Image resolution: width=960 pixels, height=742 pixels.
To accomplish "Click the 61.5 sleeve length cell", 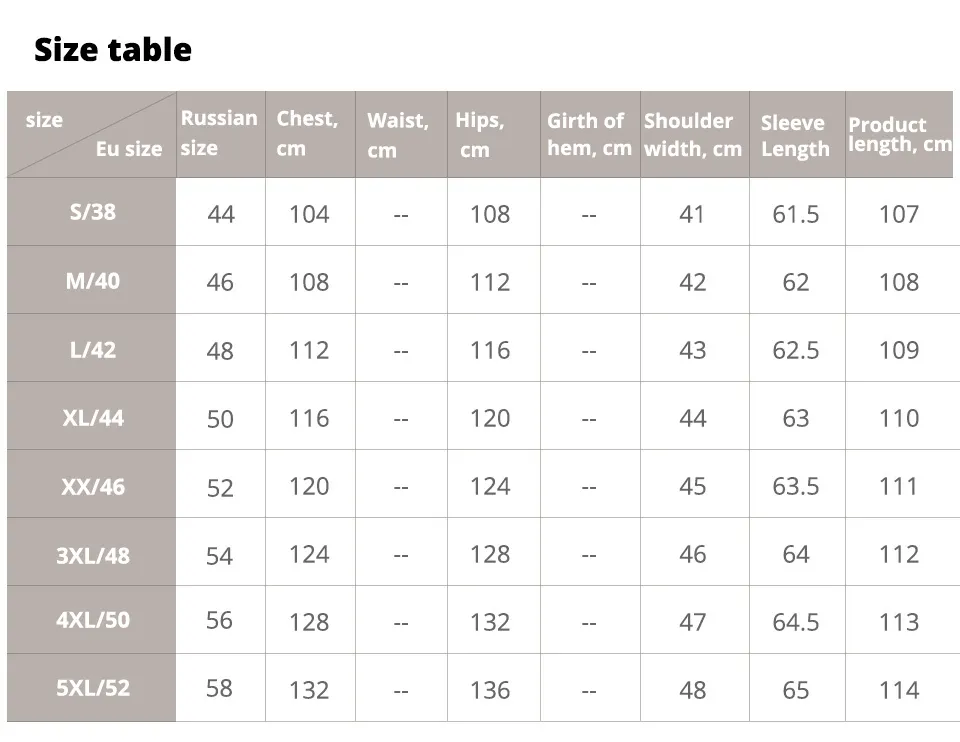I will [x=797, y=212].
